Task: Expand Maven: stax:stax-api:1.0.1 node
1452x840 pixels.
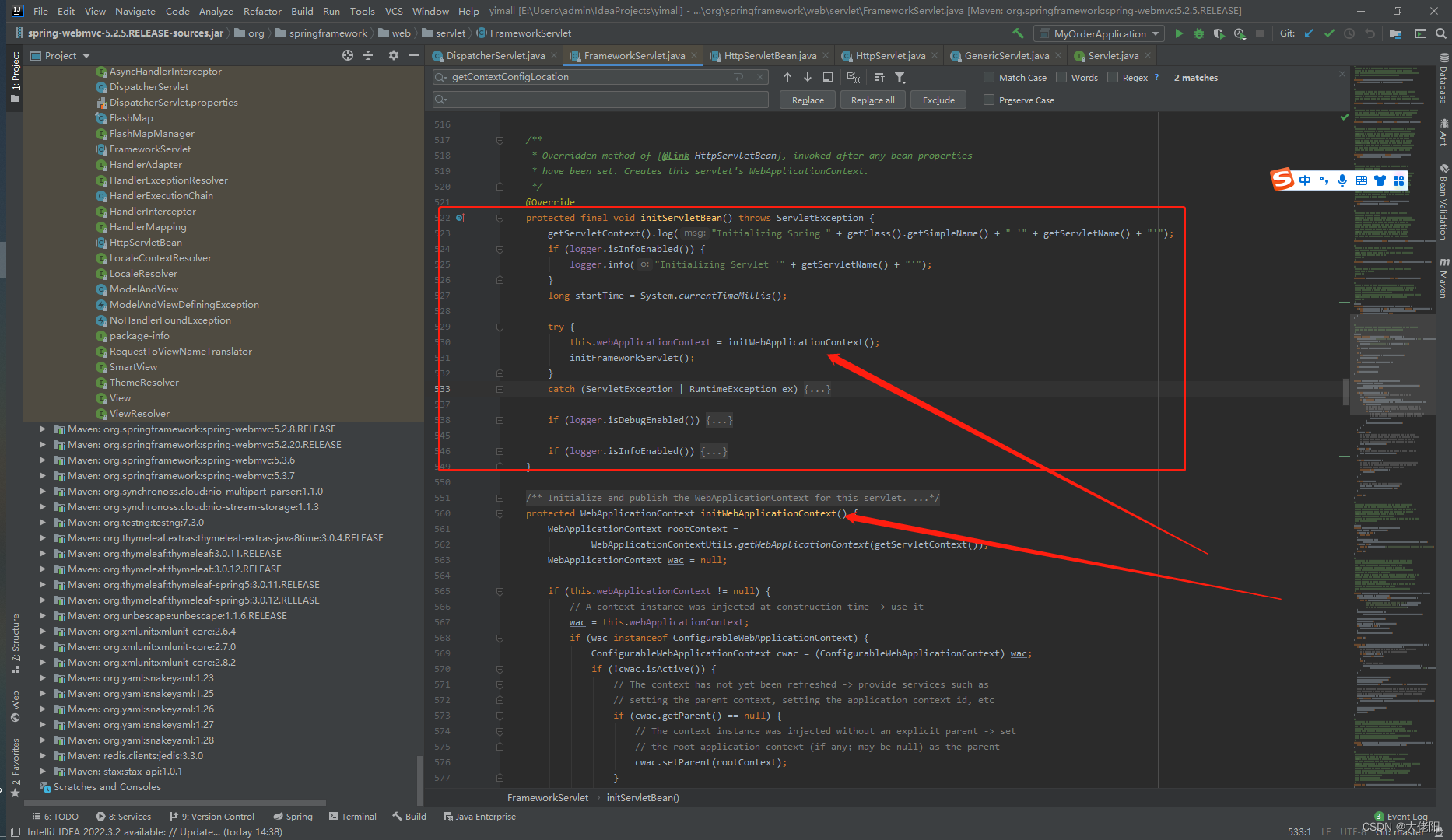Action: [42, 771]
